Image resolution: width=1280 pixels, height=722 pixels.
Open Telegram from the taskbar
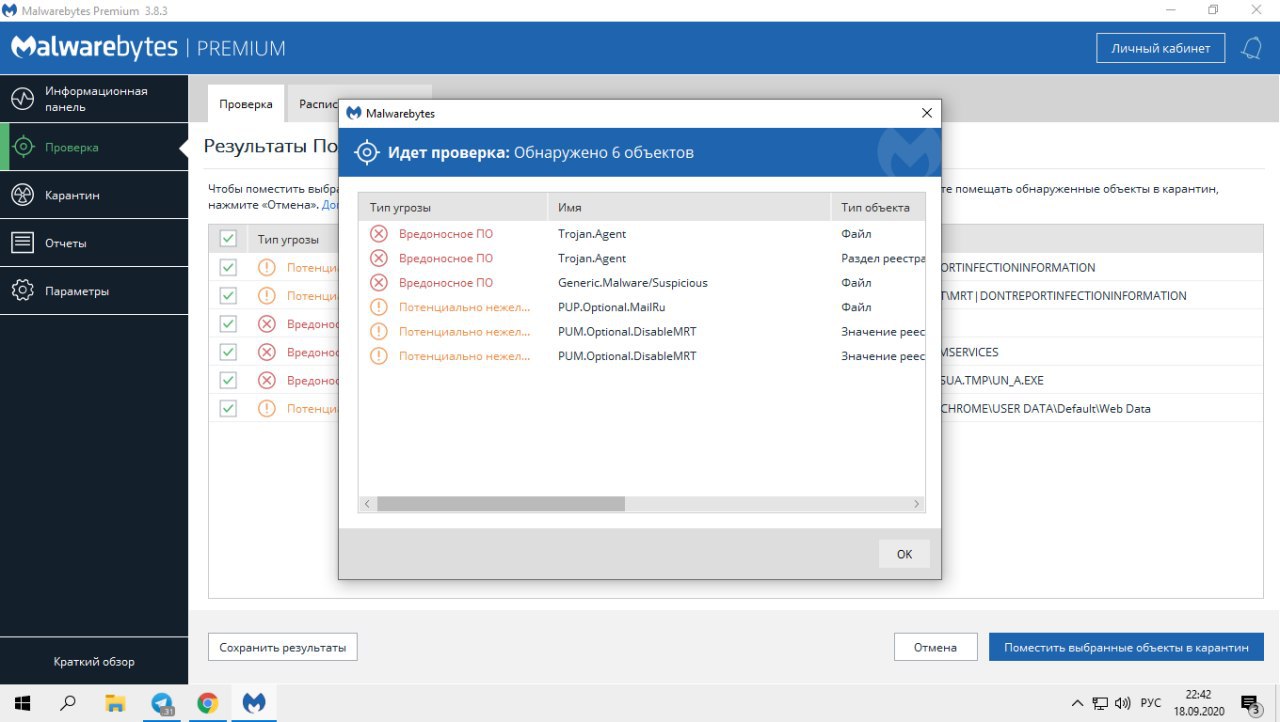pyautogui.click(x=162, y=702)
